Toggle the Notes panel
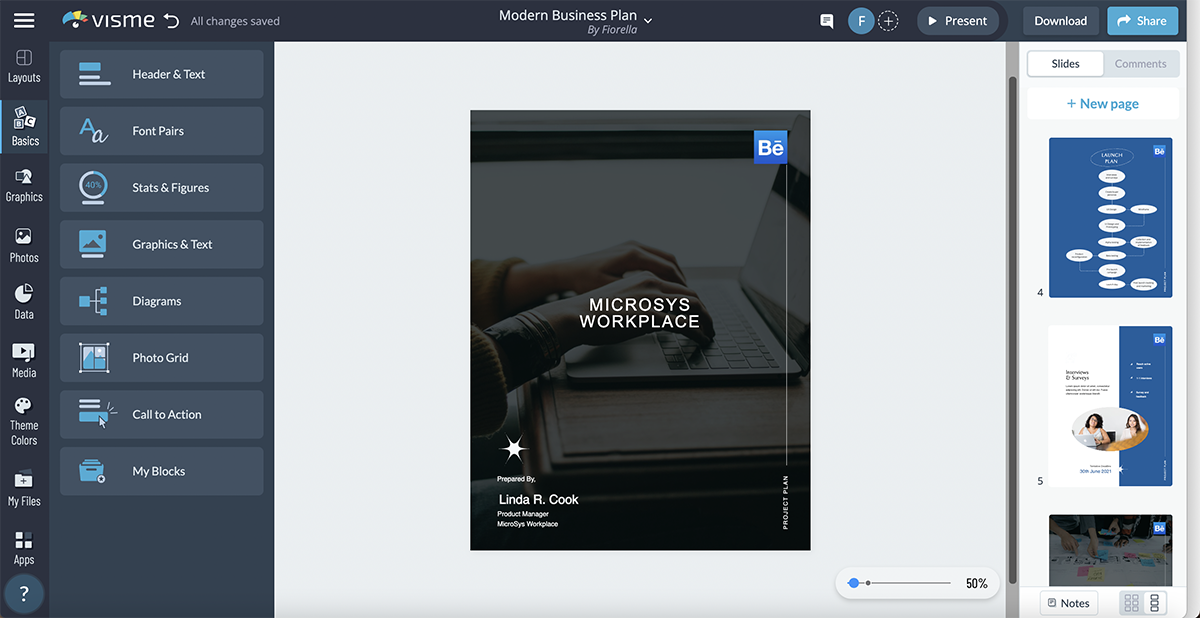Viewport: 1200px width, 618px height. point(1068,602)
